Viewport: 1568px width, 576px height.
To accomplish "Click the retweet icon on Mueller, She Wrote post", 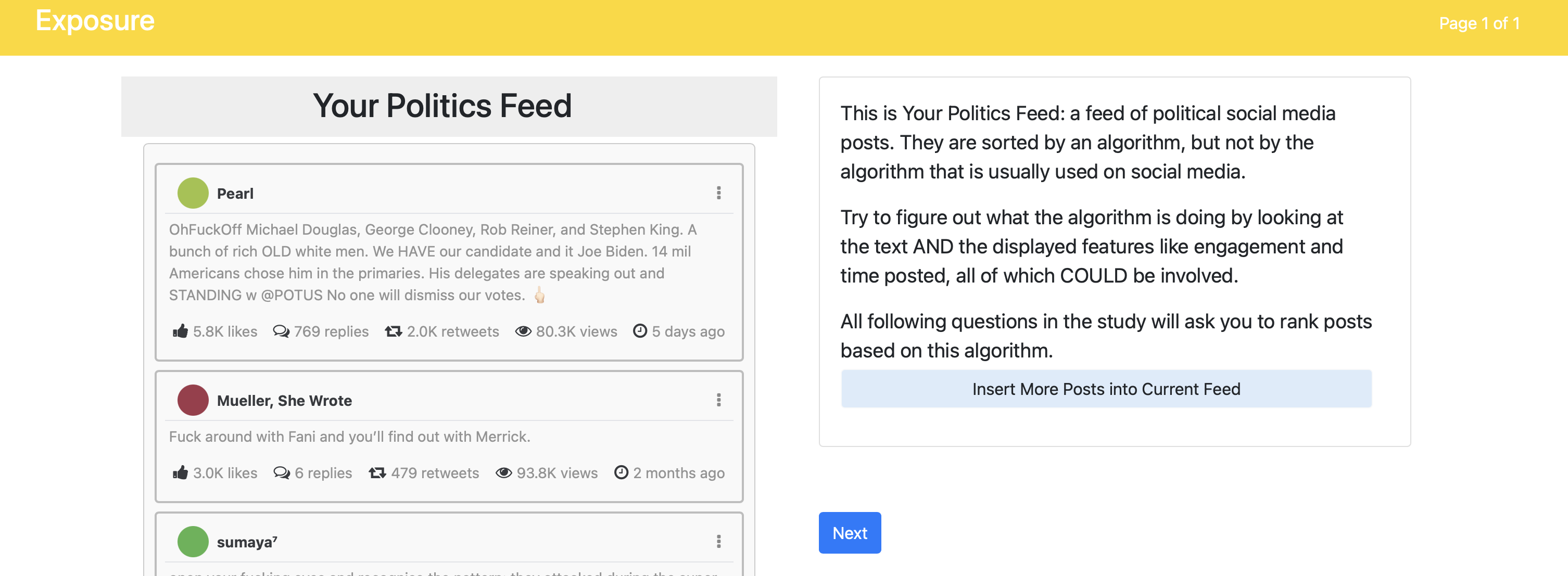I will [x=377, y=472].
